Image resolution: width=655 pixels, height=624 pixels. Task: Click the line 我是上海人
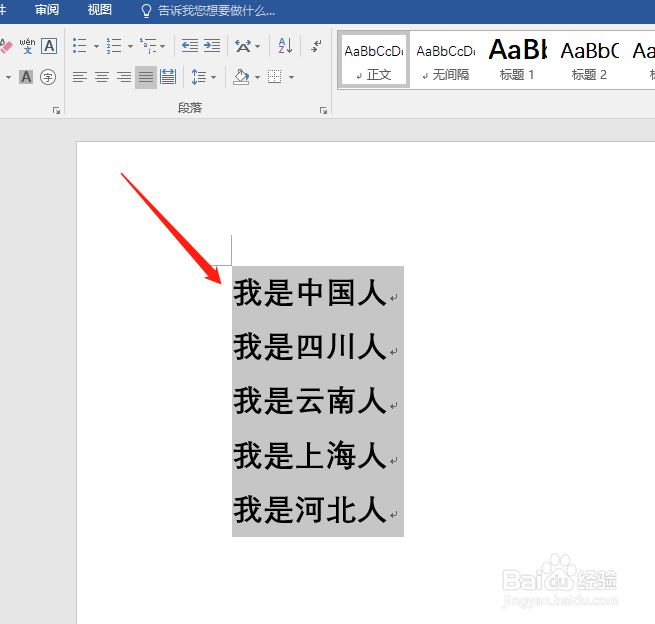click(310, 455)
